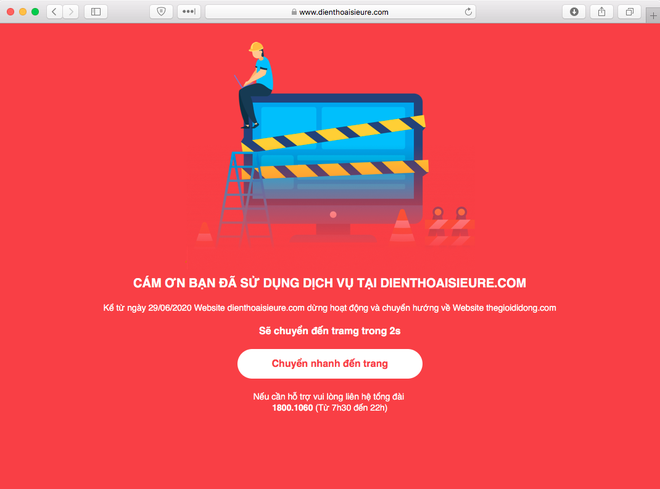Open a new tab with the plus button
Image resolution: width=660 pixels, height=489 pixels.
point(653,16)
